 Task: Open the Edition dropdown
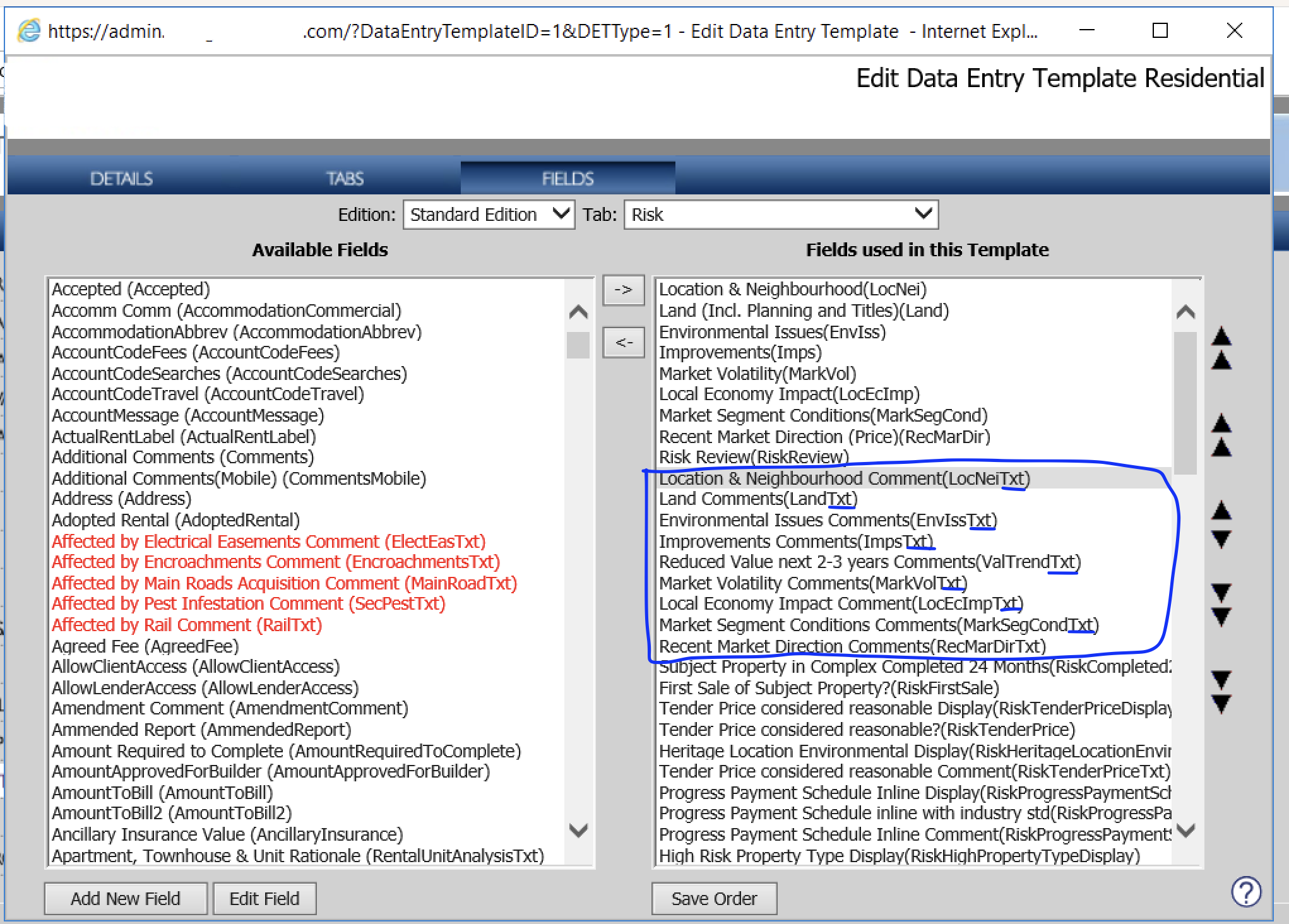click(x=489, y=215)
